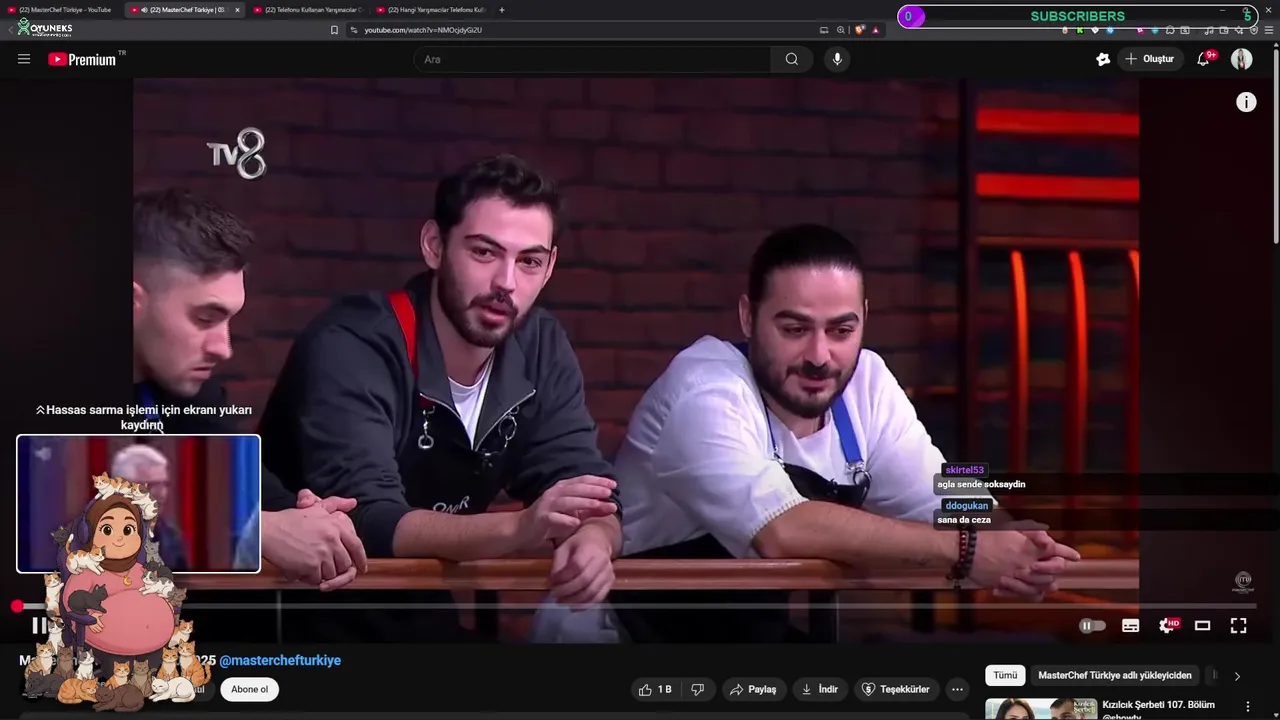Open the browser main hamburger menu
This screenshot has width=1280, height=720.
click(1269, 30)
